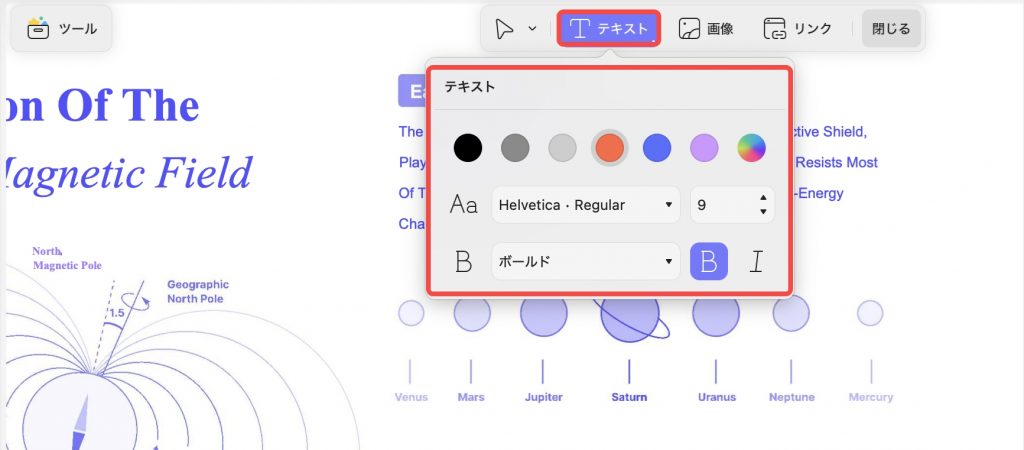Click the Uranus planet label
1024x450 pixels.
pyautogui.click(x=716, y=397)
